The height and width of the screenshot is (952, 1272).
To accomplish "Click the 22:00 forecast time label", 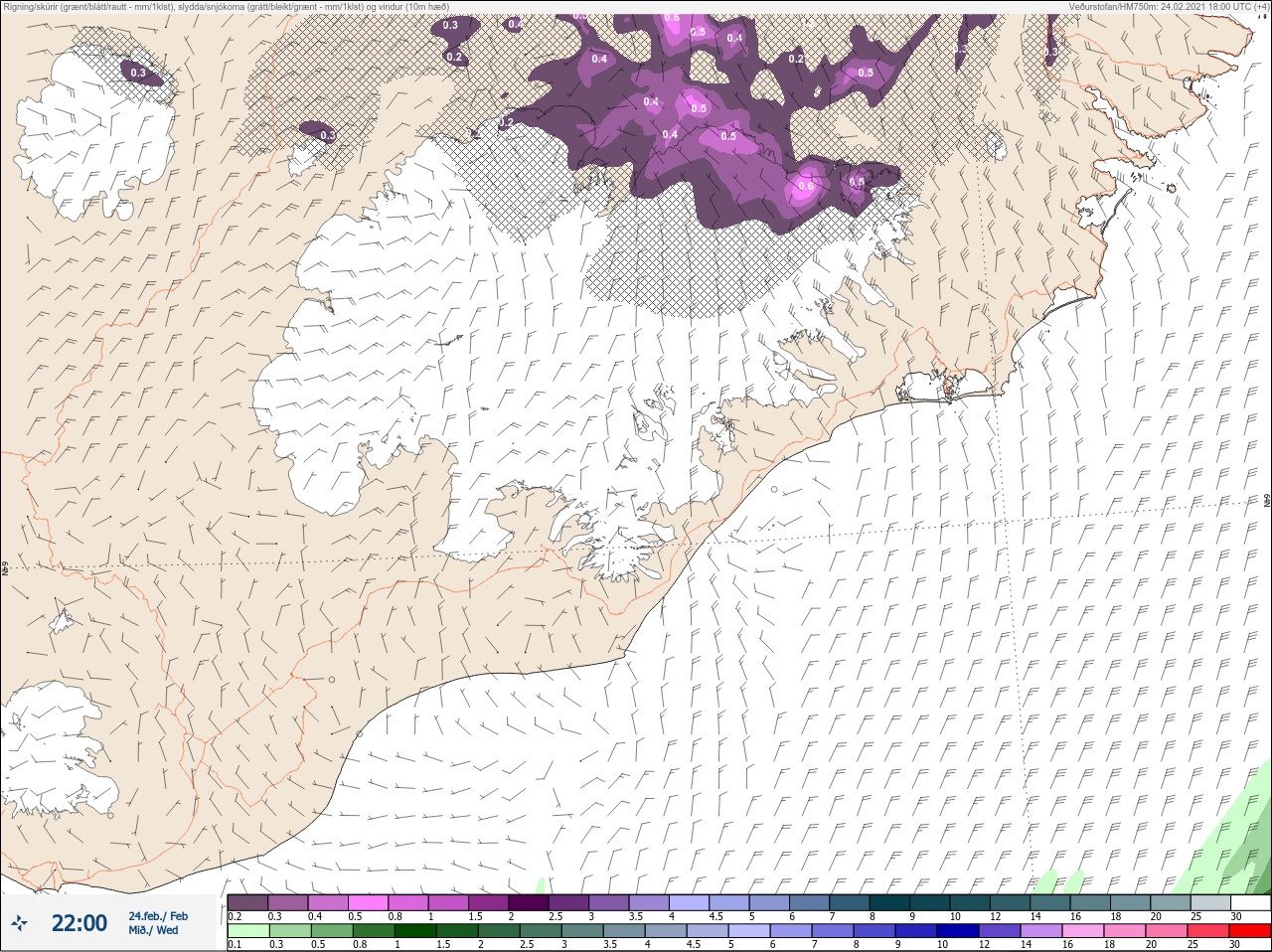I will tap(79, 923).
